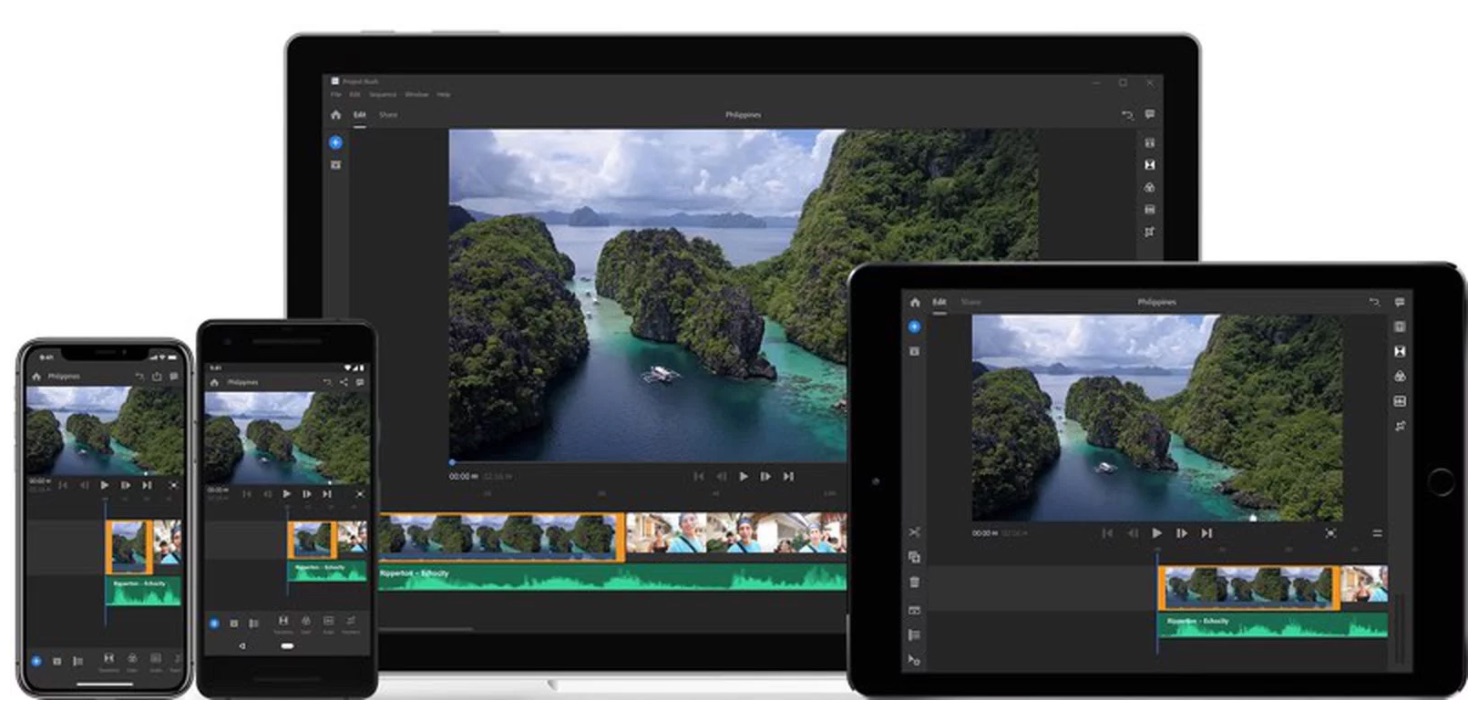Open the Transform panel icon on the tablet
This screenshot has width=1482, height=728.
click(x=1400, y=425)
